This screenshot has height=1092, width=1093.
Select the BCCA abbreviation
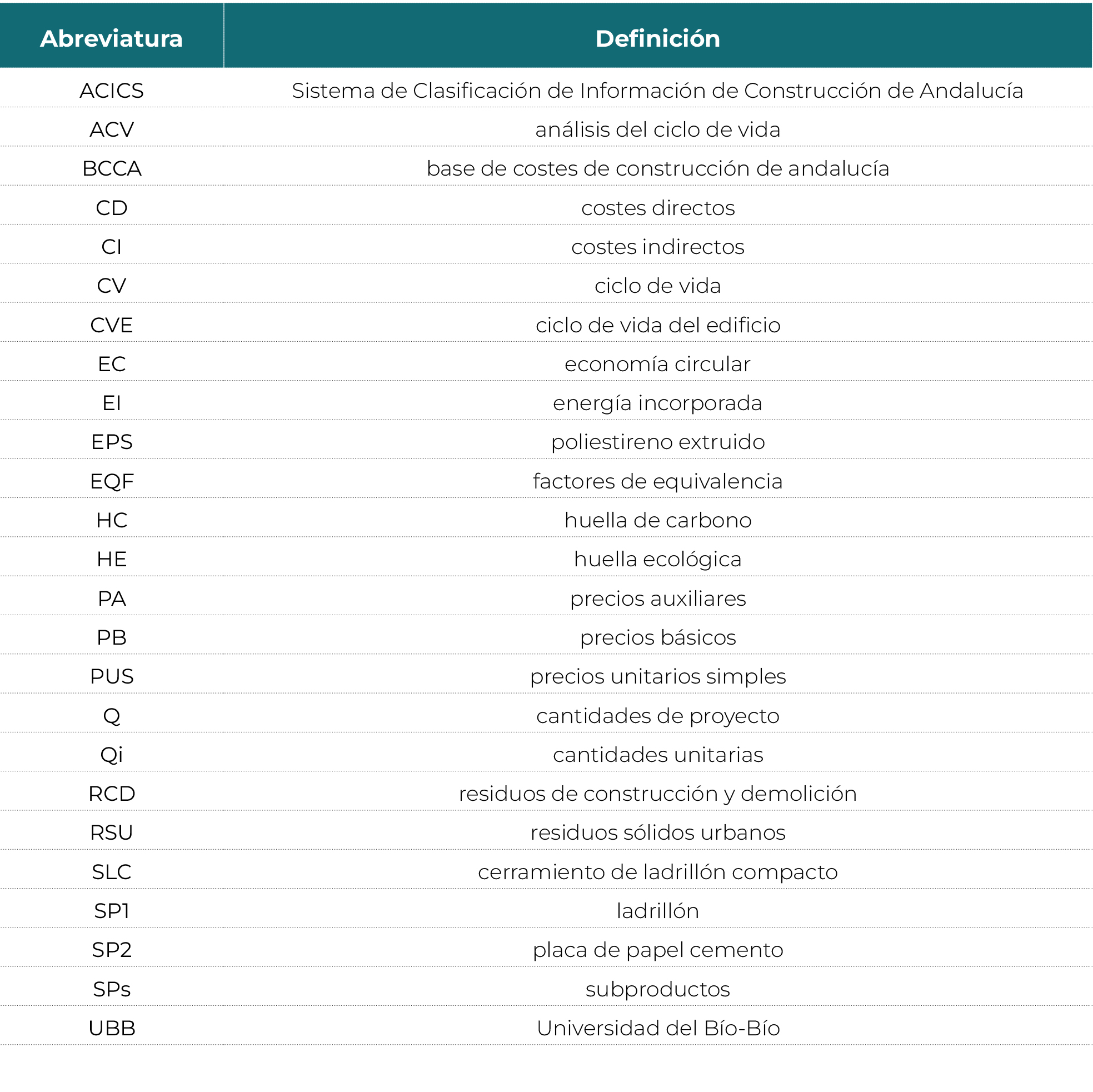112,168
